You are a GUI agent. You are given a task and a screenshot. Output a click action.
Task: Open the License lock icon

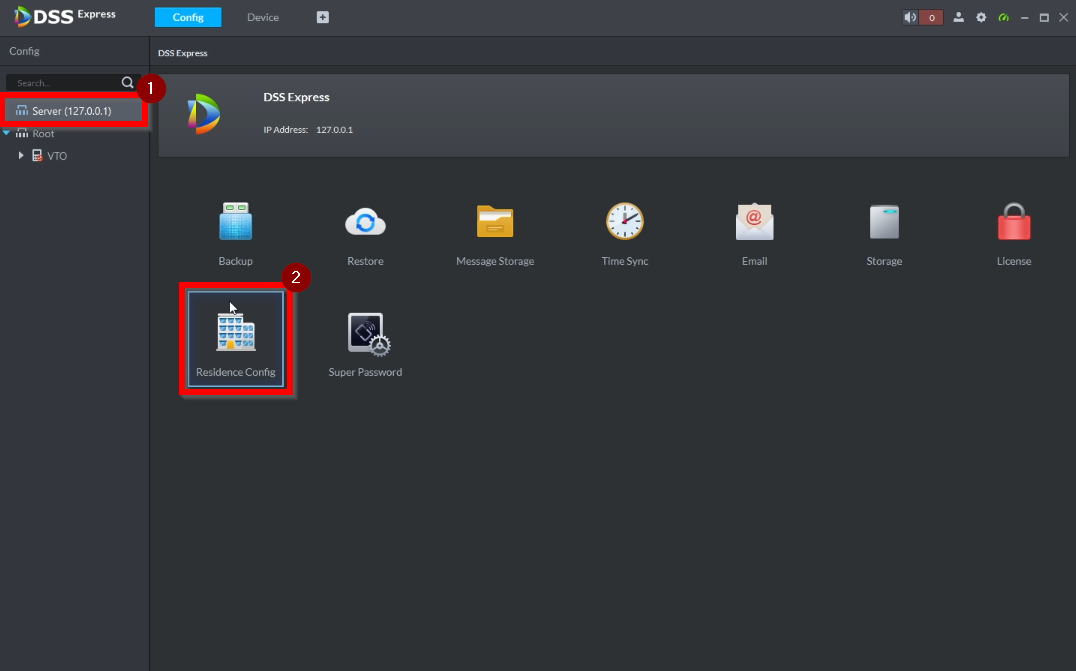coord(1014,221)
